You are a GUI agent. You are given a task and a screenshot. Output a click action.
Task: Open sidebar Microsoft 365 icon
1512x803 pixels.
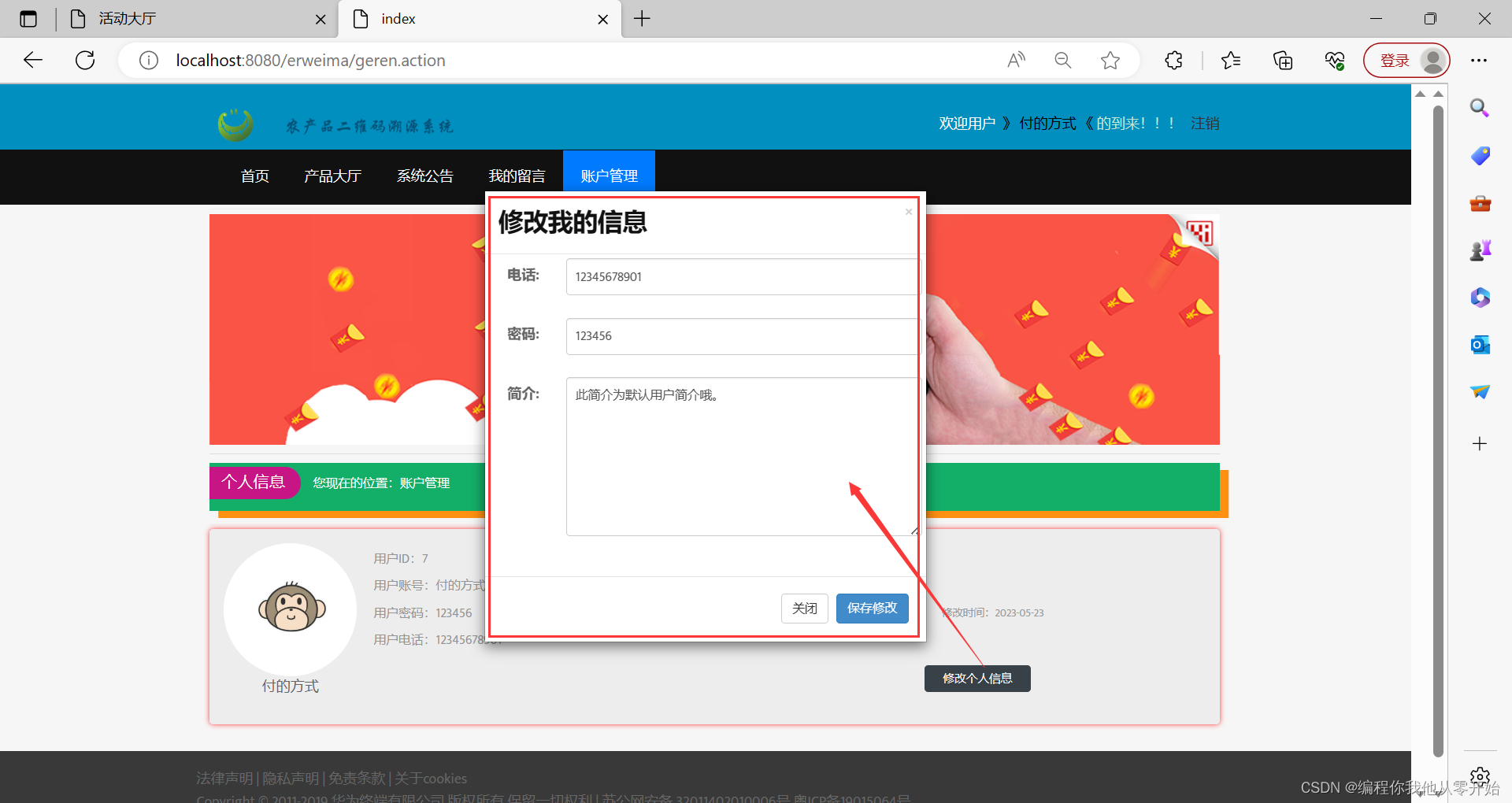tap(1480, 298)
